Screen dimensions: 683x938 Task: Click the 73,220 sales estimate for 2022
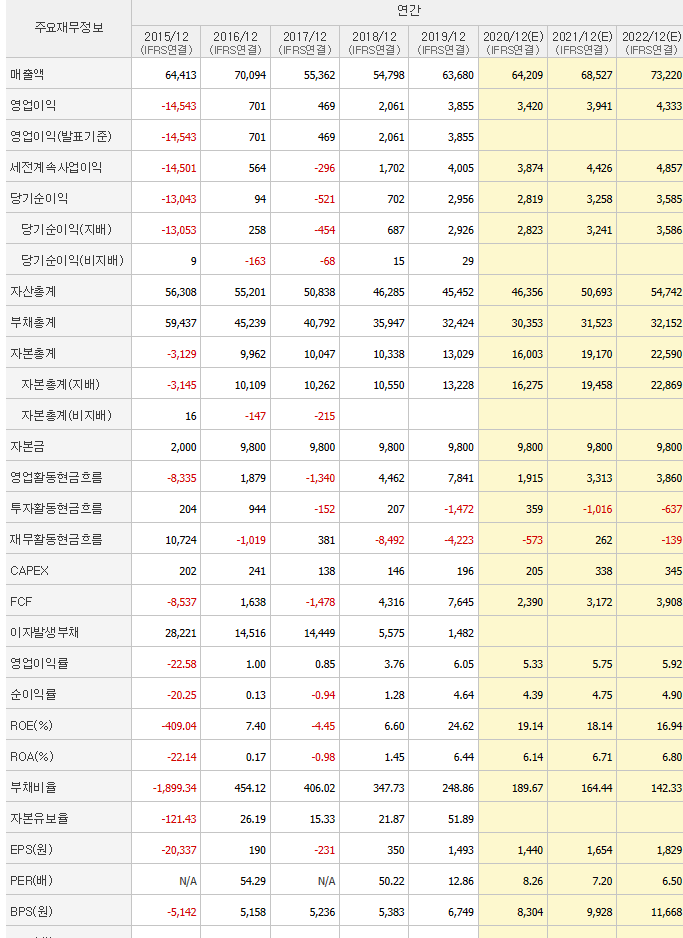[666, 75]
